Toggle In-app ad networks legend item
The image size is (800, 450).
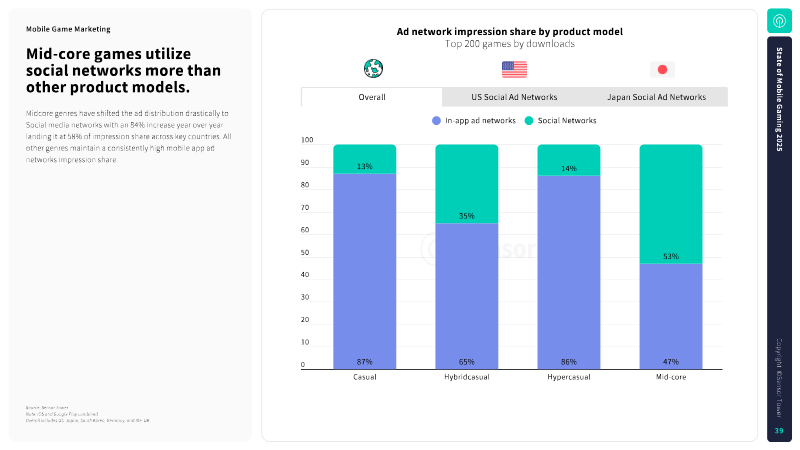tap(473, 120)
